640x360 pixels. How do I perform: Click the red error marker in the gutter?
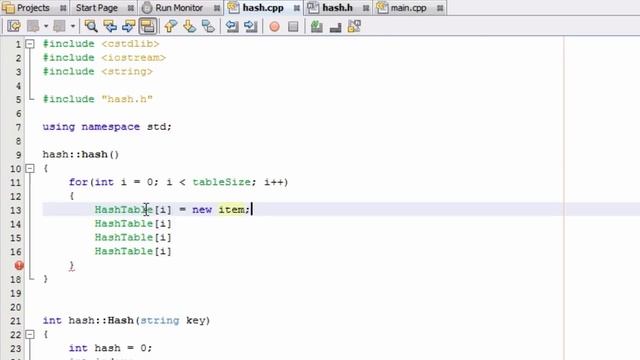pos(19,265)
